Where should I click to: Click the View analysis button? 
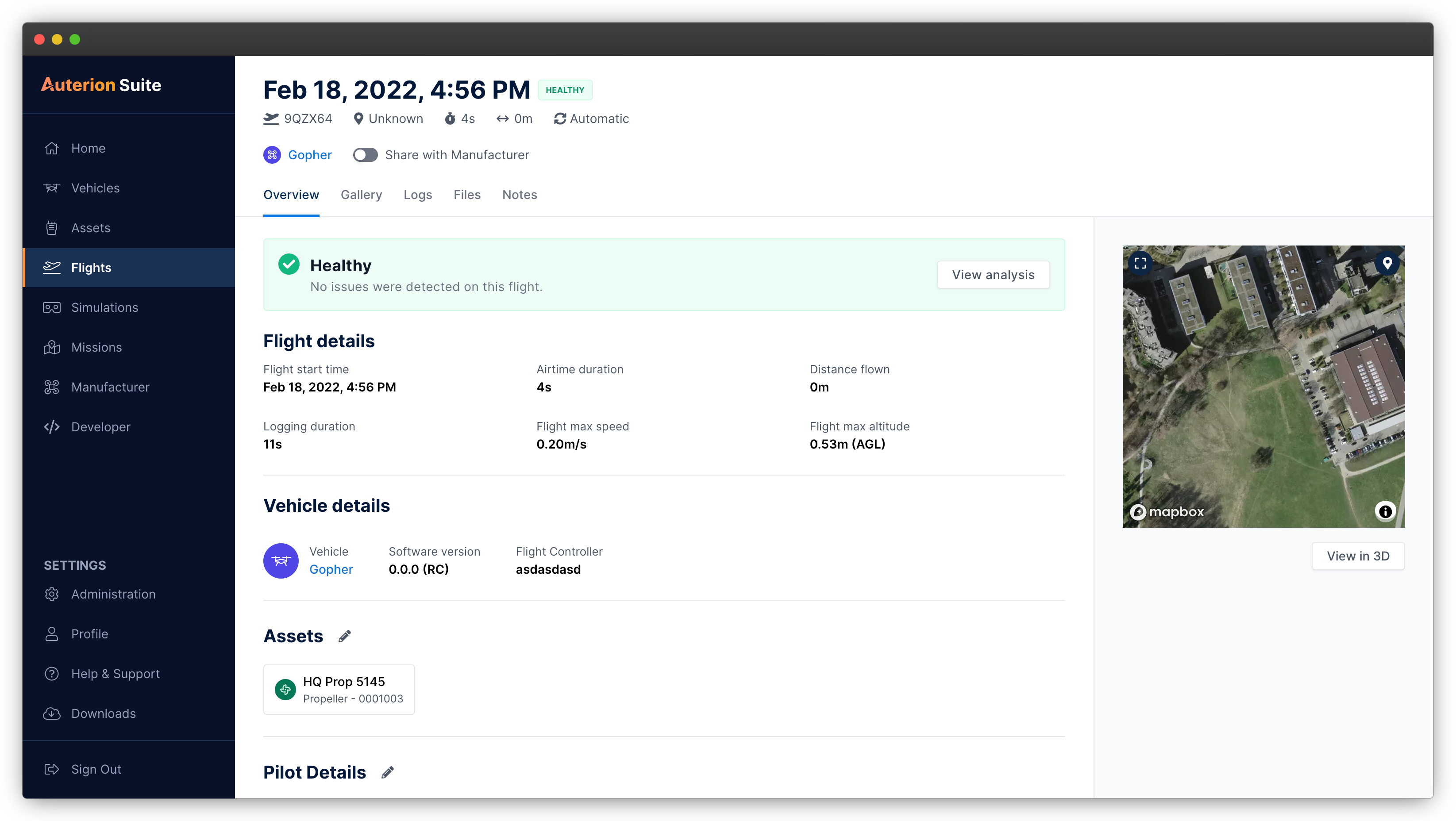pos(993,275)
